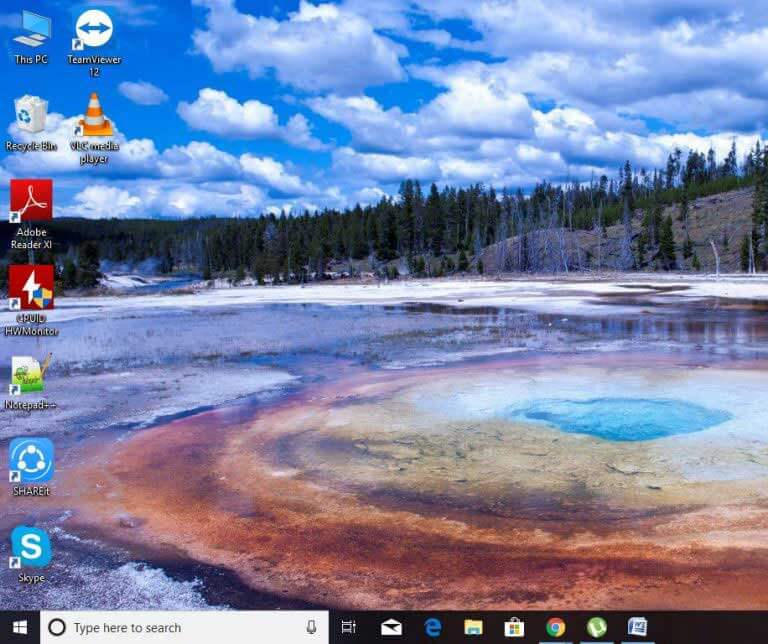
Task: Select the CPUID HWMonitor shortcut
Action: pos(31,300)
